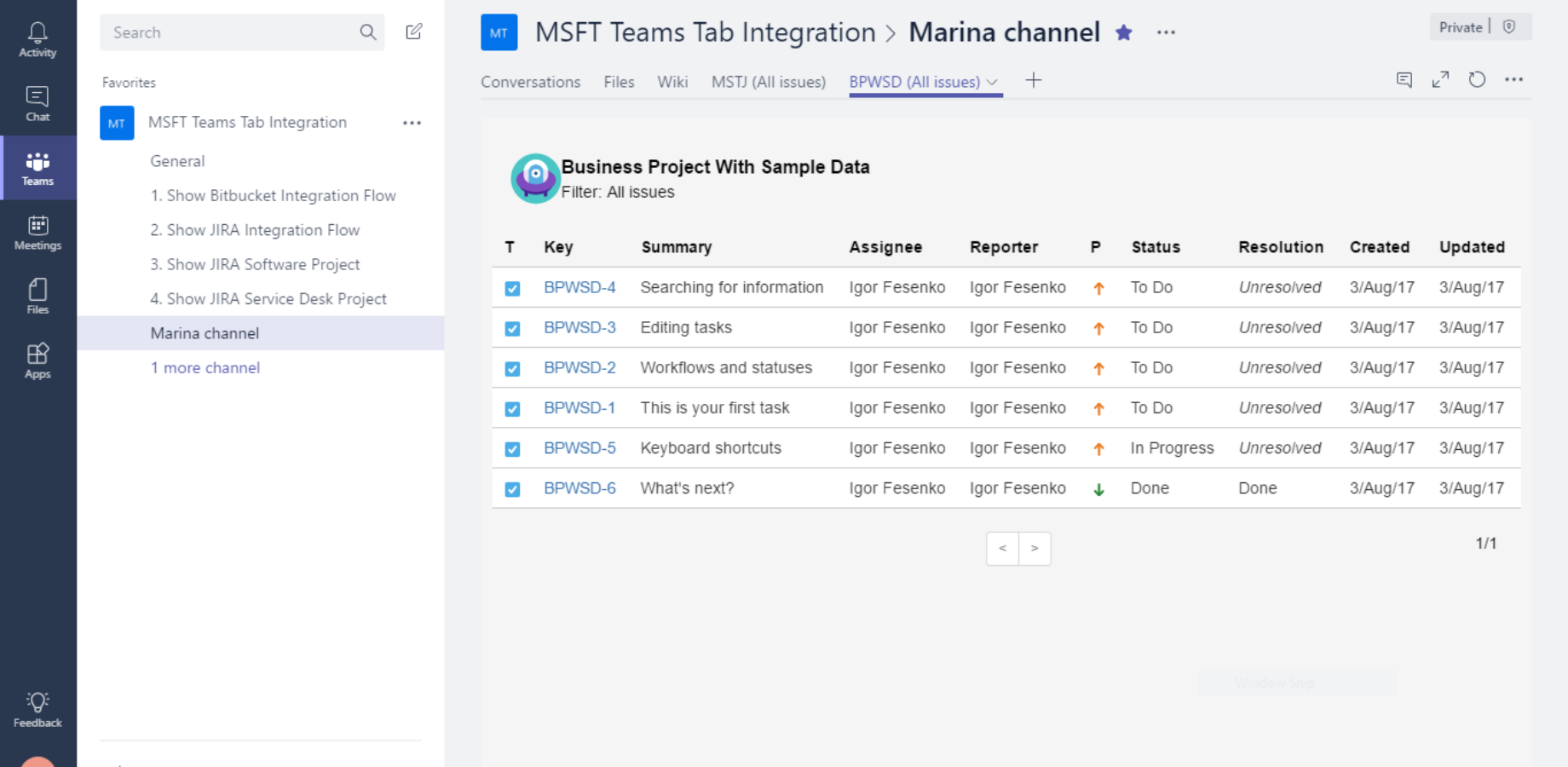Open MSFT Teams Tab Integration team options
Image resolution: width=1568 pixels, height=767 pixels.
(x=412, y=123)
